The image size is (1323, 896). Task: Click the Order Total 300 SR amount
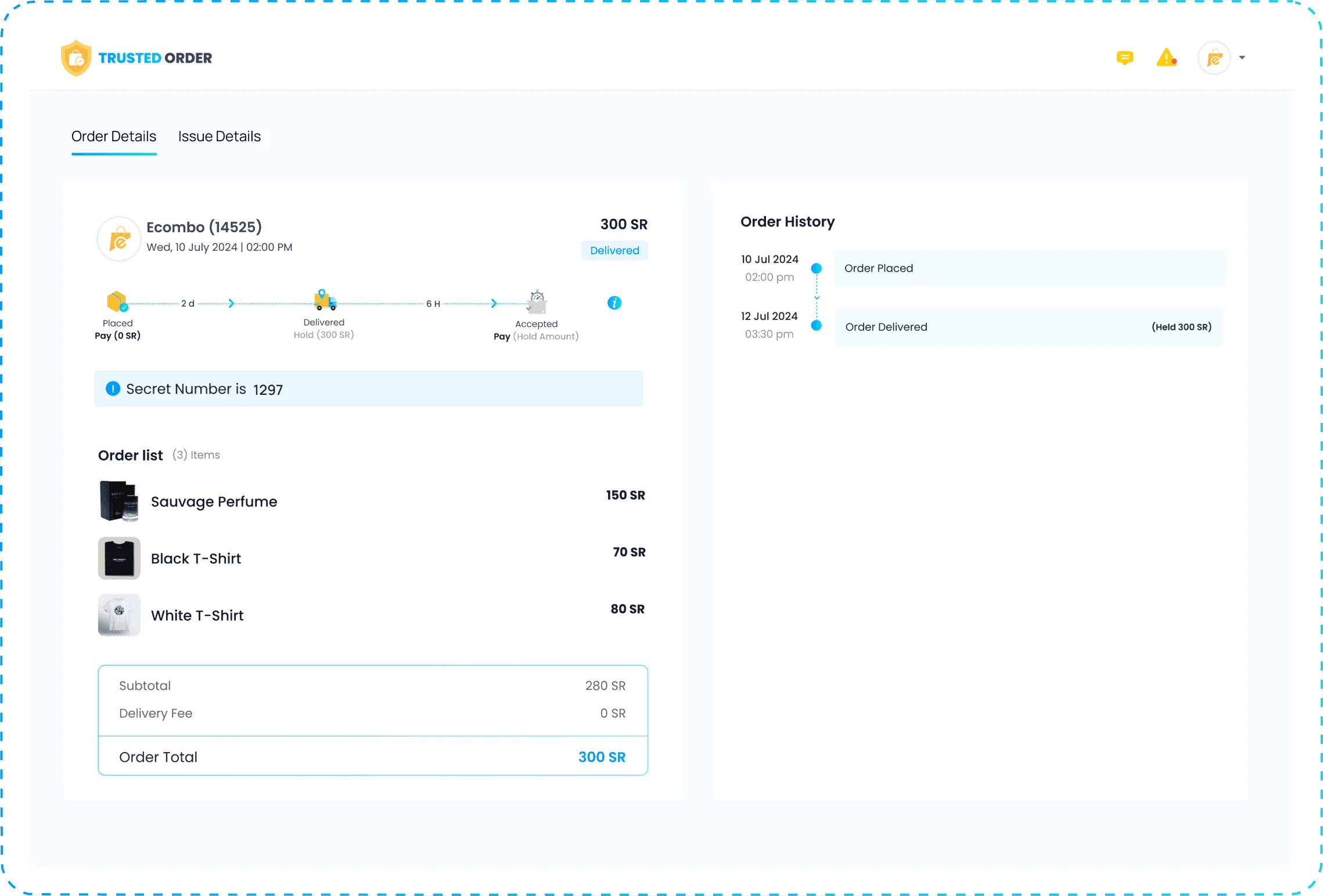pos(602,757)
